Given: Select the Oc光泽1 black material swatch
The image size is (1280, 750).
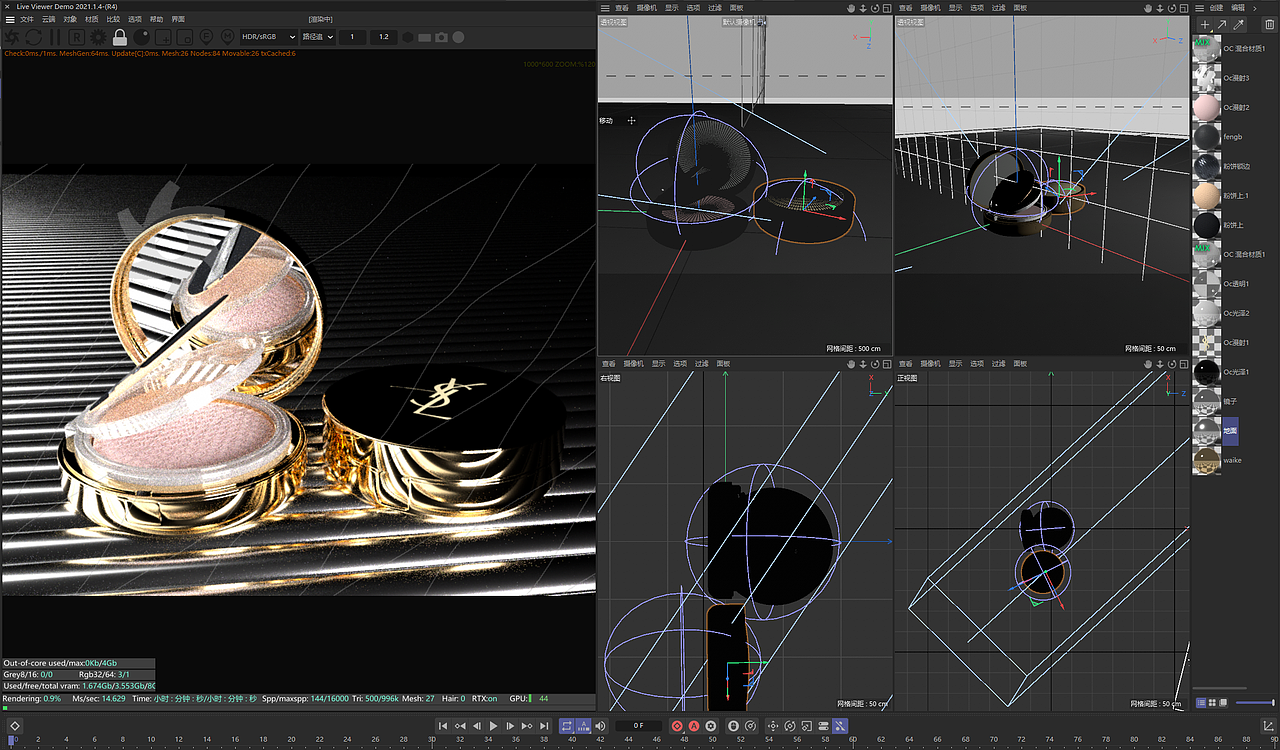Looking at the screenshot, I should 1207,372.
